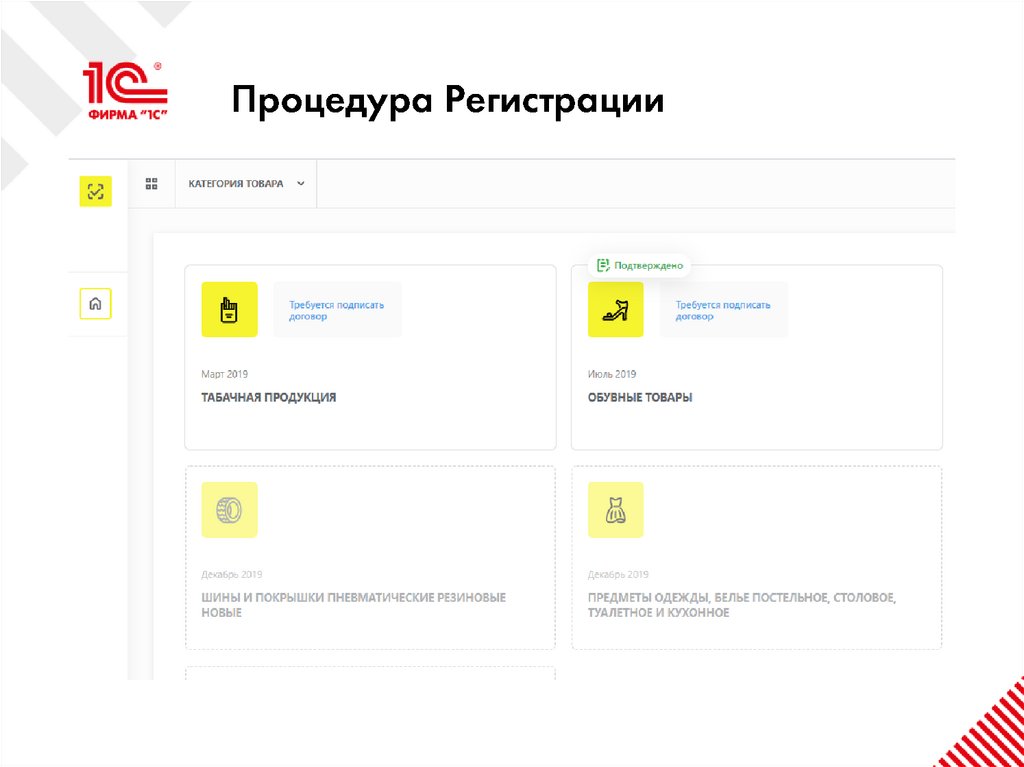Click the Март 2019 date label

pyautogui.click(x=225, y=374)
